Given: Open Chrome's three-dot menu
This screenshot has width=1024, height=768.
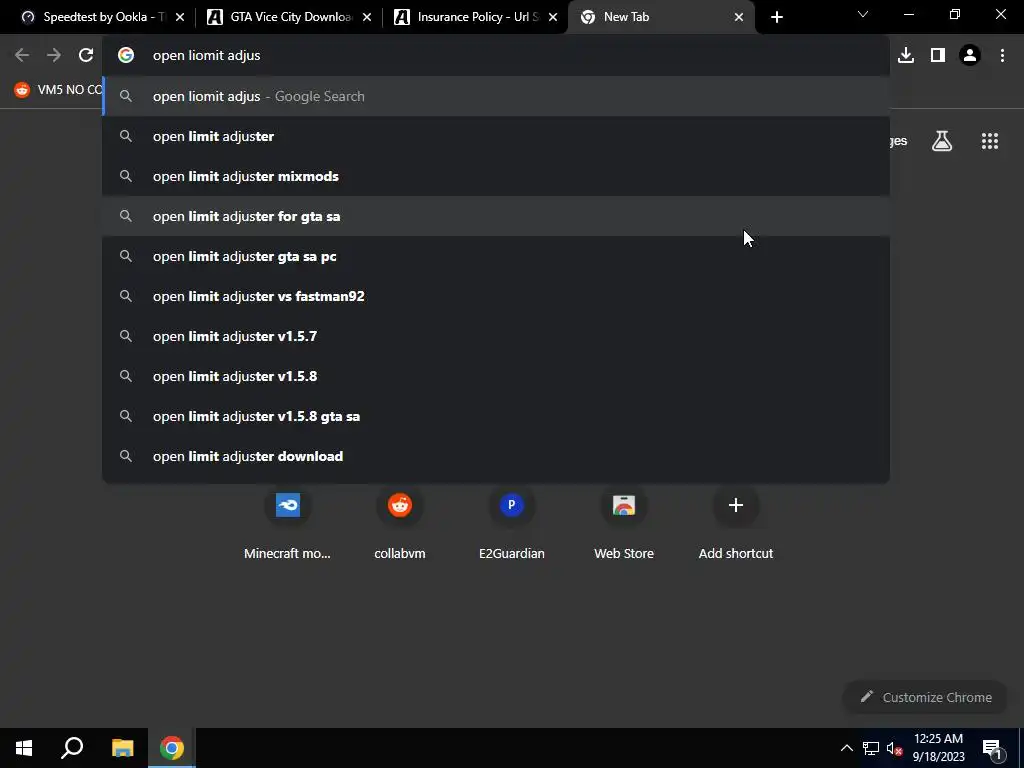Looking at the screenshot, I should 1002,56.
